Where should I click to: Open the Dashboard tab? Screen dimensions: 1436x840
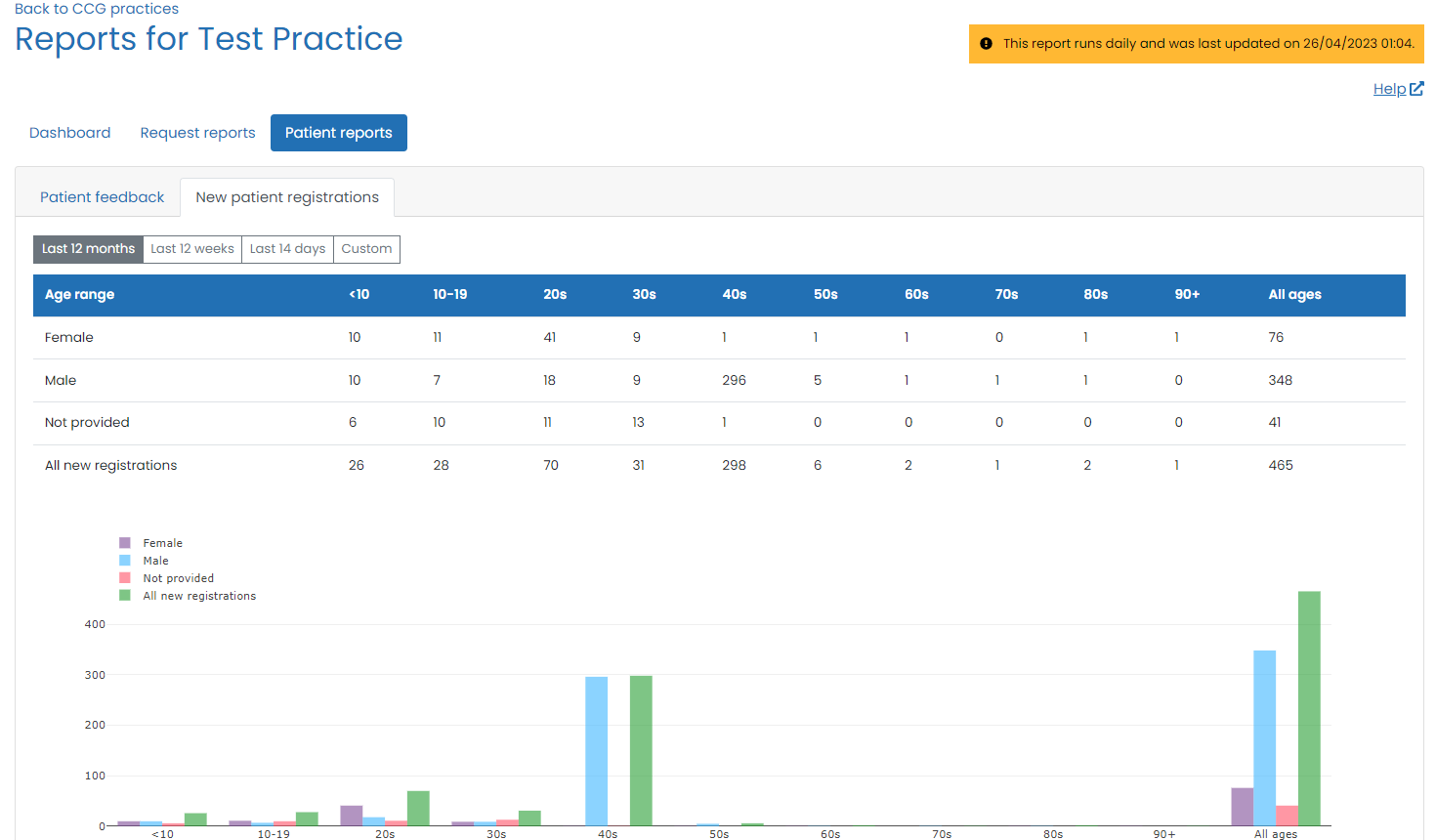coord(69,132)
